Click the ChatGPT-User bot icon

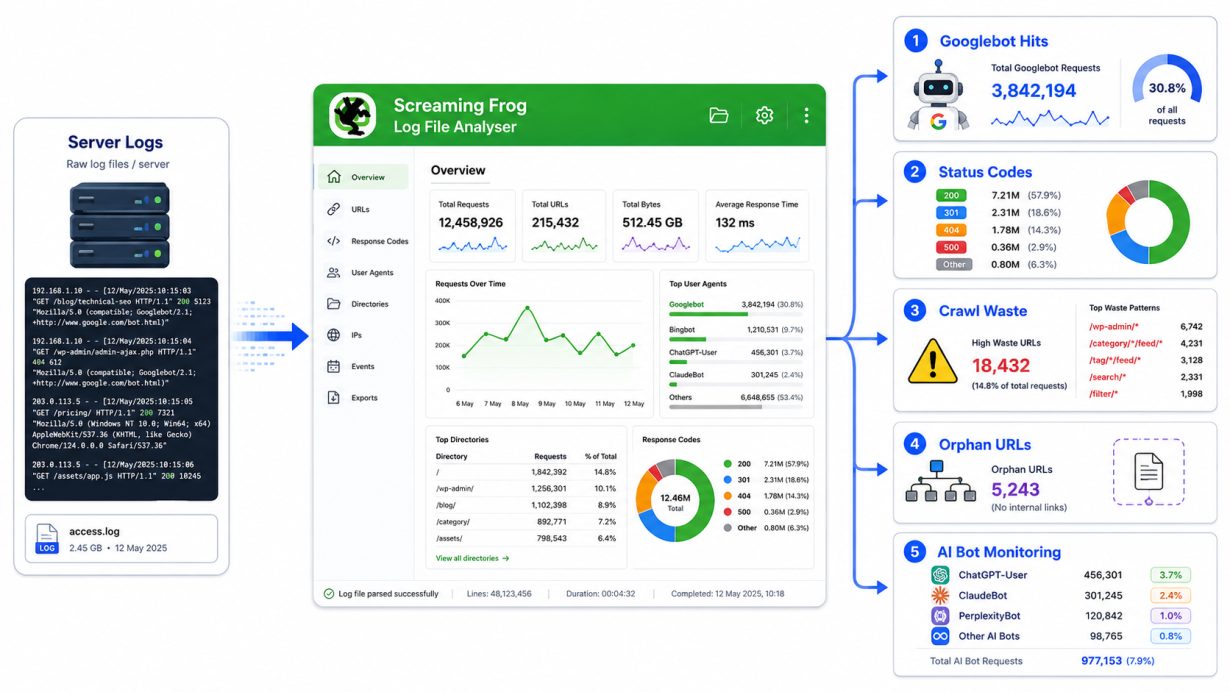[939, 575]
